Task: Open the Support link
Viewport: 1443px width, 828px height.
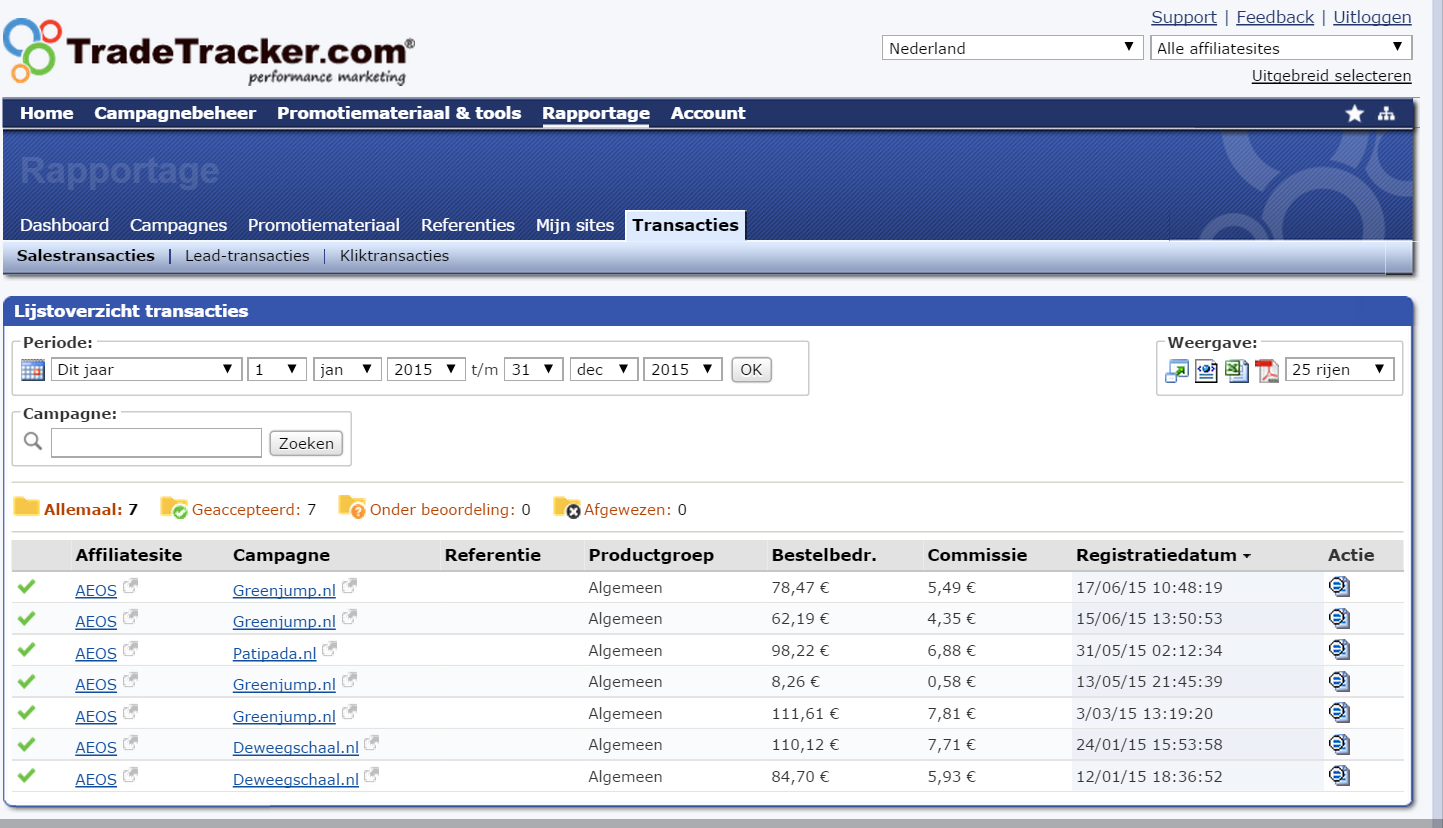Action: click(x=1184, y=17)
